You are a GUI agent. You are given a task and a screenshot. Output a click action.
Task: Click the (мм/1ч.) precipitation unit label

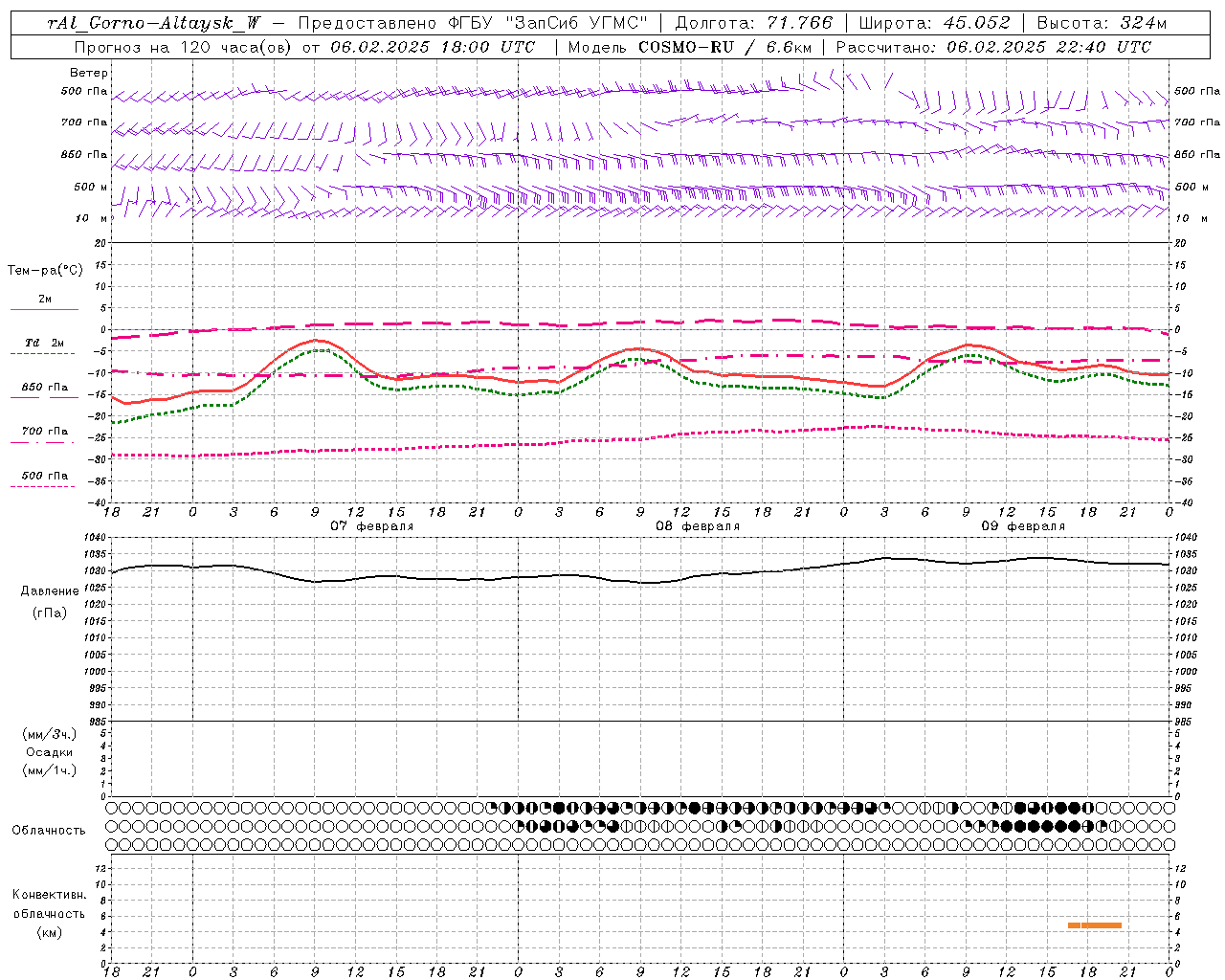pyautogui.click(x=50, y=770)
